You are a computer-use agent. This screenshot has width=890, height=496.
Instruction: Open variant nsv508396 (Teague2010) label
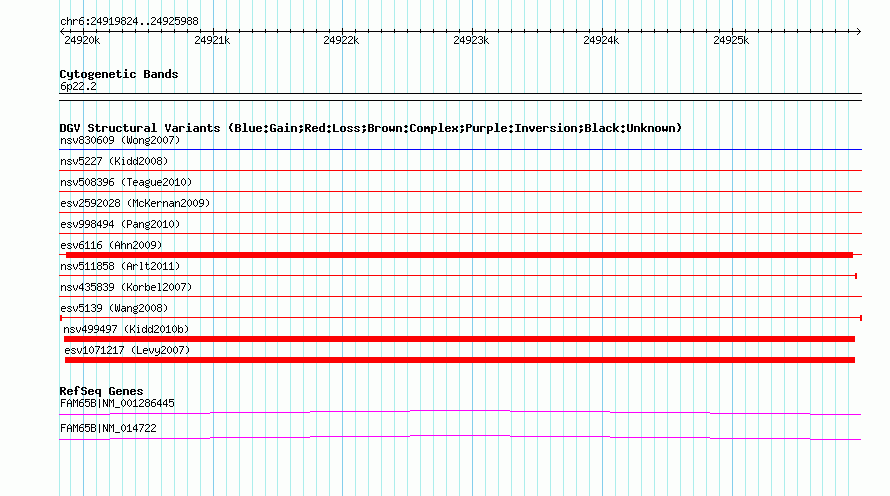(126, 182)
